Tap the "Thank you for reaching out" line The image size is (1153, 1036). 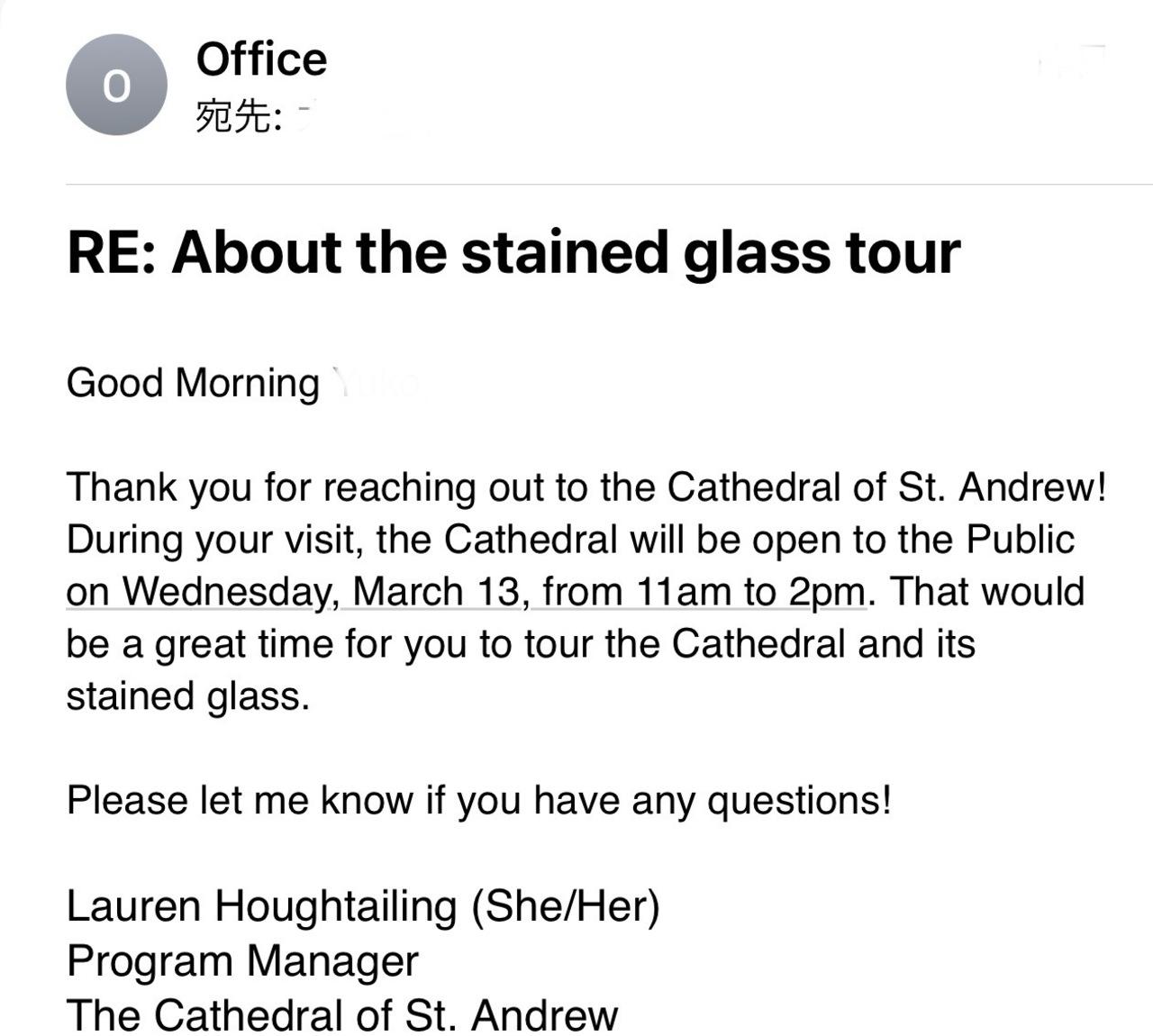click(x=586, y=487)
